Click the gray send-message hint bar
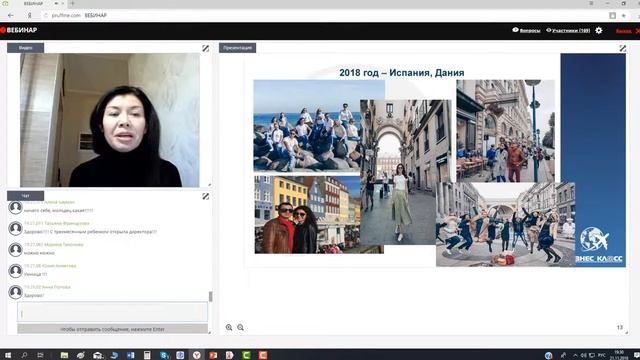 tap(112, 329)
